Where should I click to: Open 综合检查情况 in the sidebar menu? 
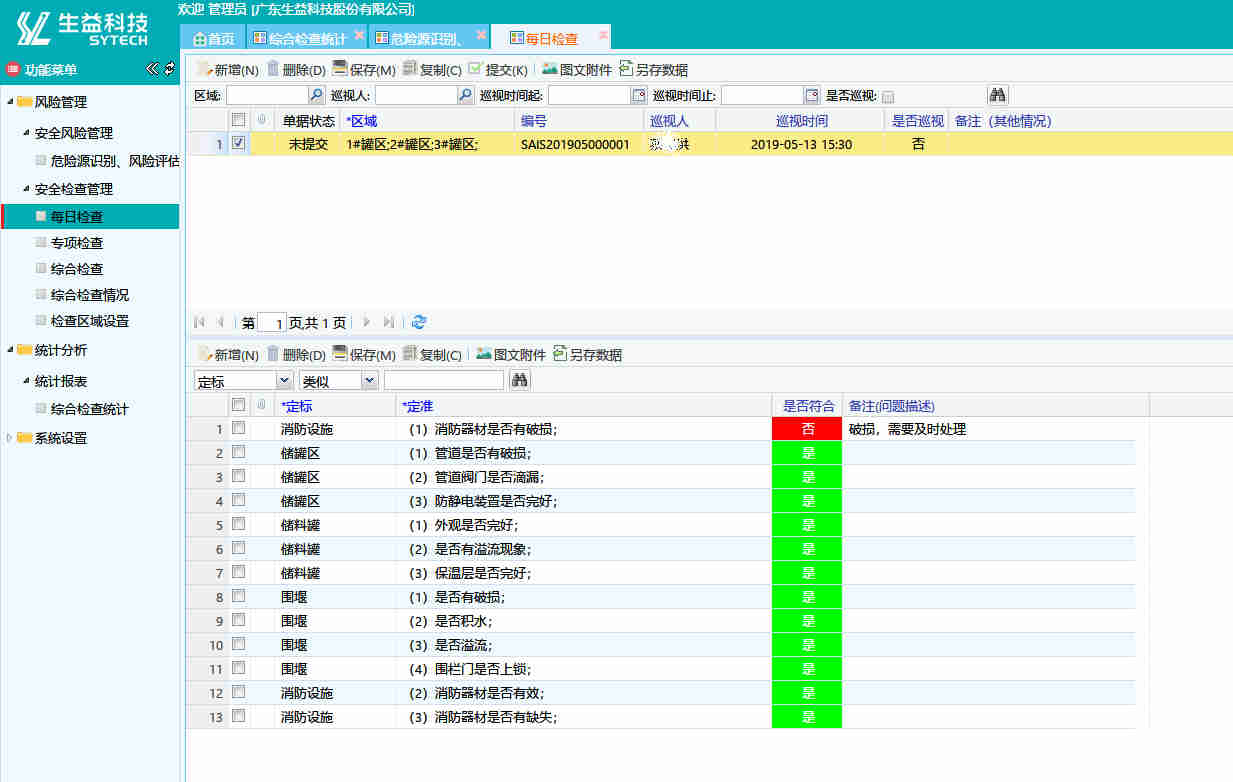coord(90,295)
